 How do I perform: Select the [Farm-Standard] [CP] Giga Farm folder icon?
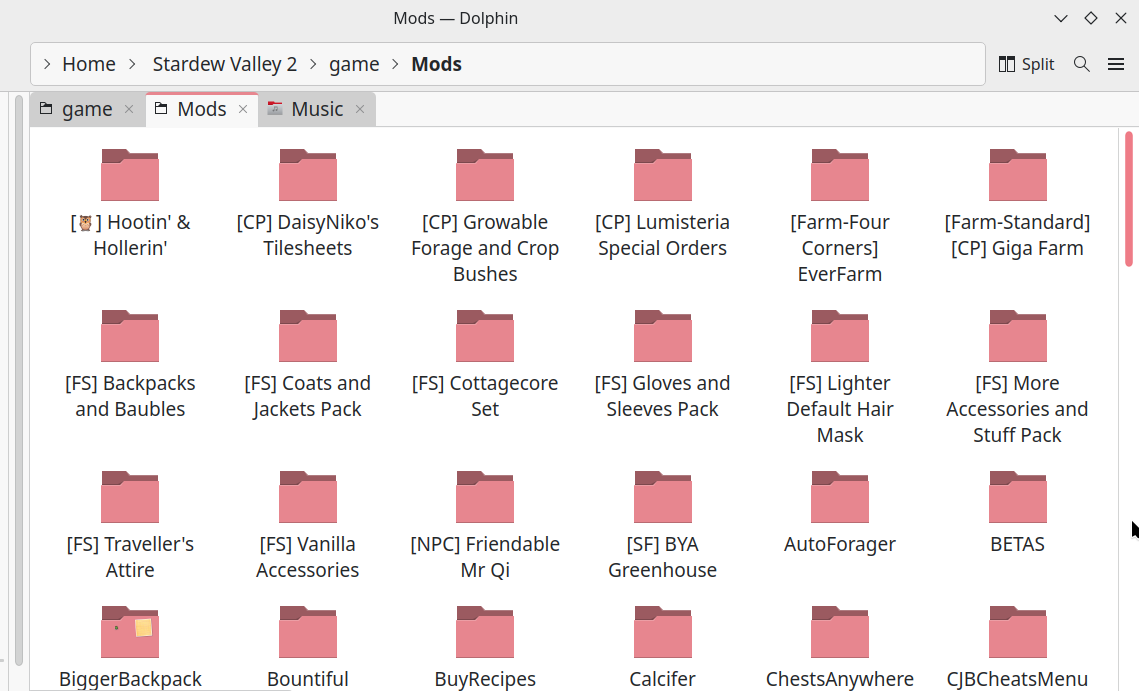point(1018,175)
